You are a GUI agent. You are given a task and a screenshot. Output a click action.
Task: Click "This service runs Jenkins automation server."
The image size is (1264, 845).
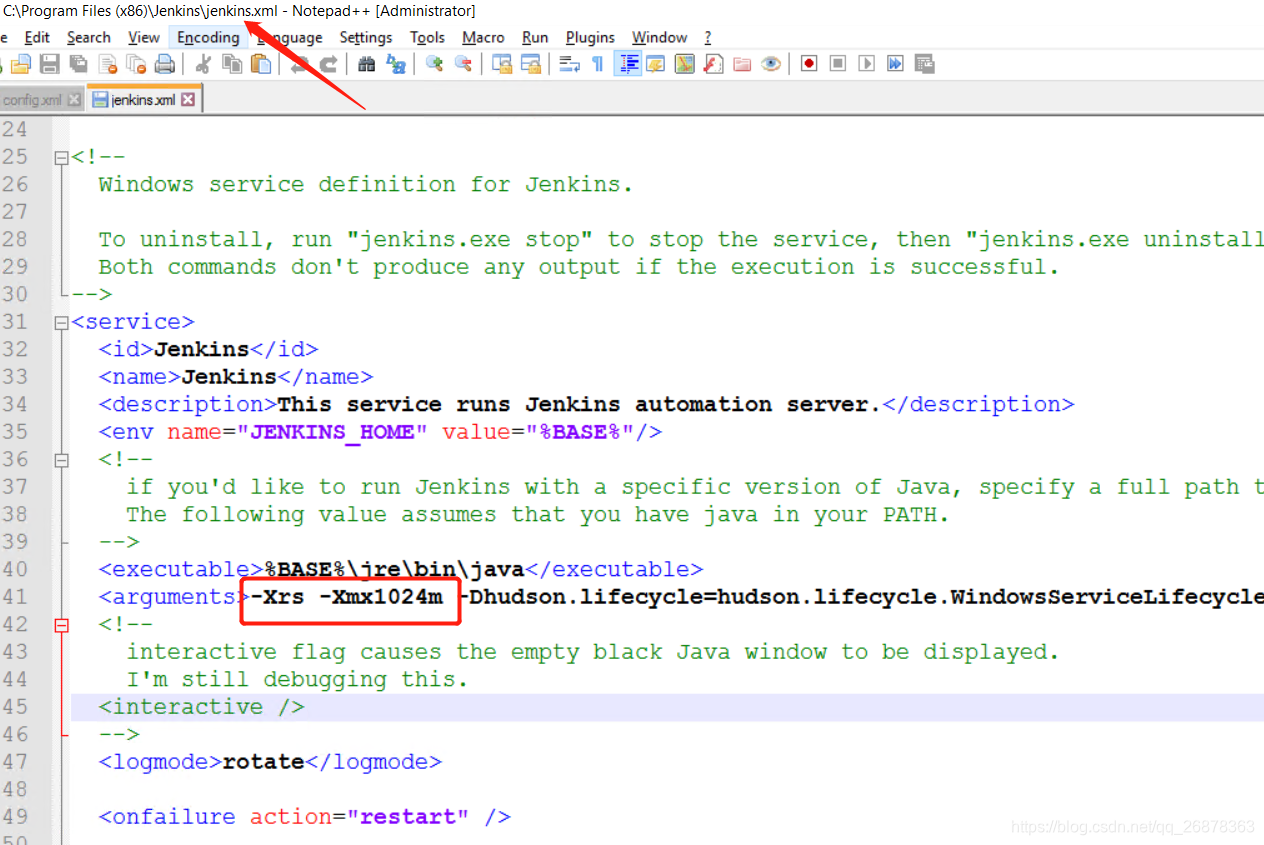[579, 405]
